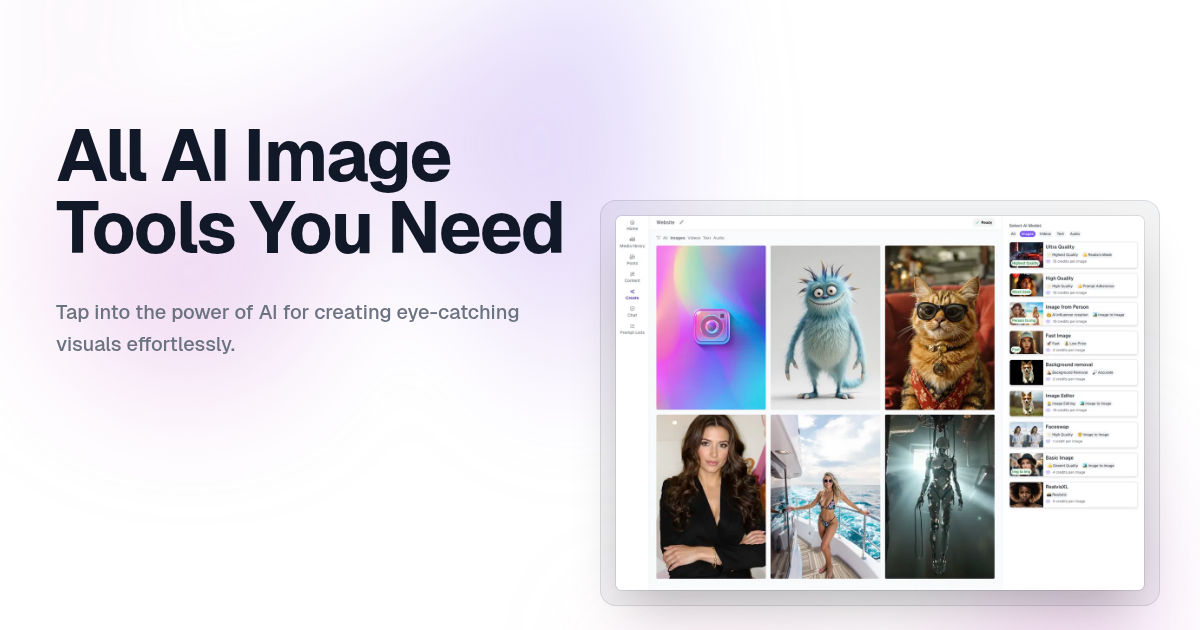Enable the Images pill in the model selector
This screenshot has height=630, width=1200.
(x=1027, y=234)
